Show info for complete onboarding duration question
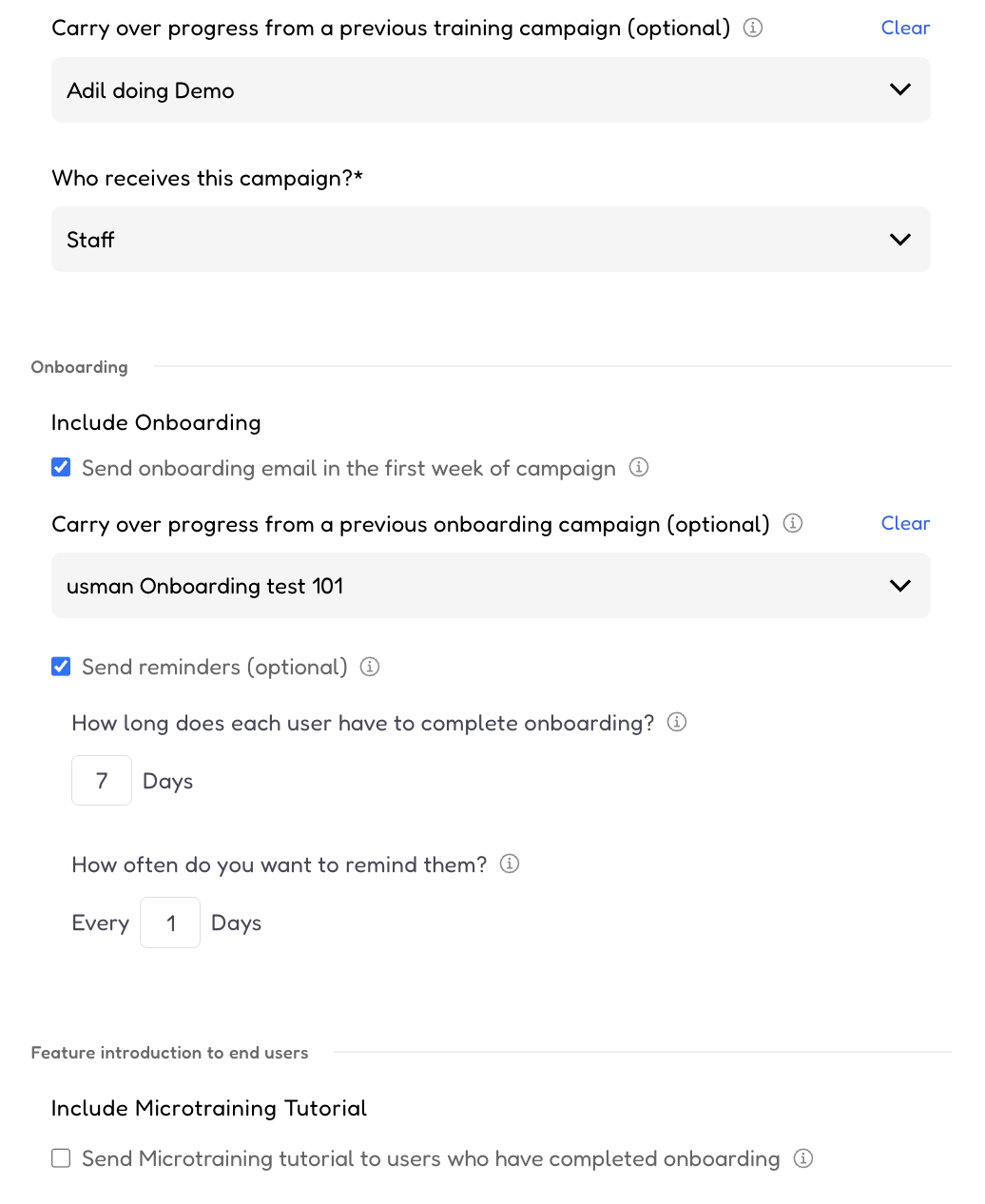 pyautogui.click(x=677, y=722)
